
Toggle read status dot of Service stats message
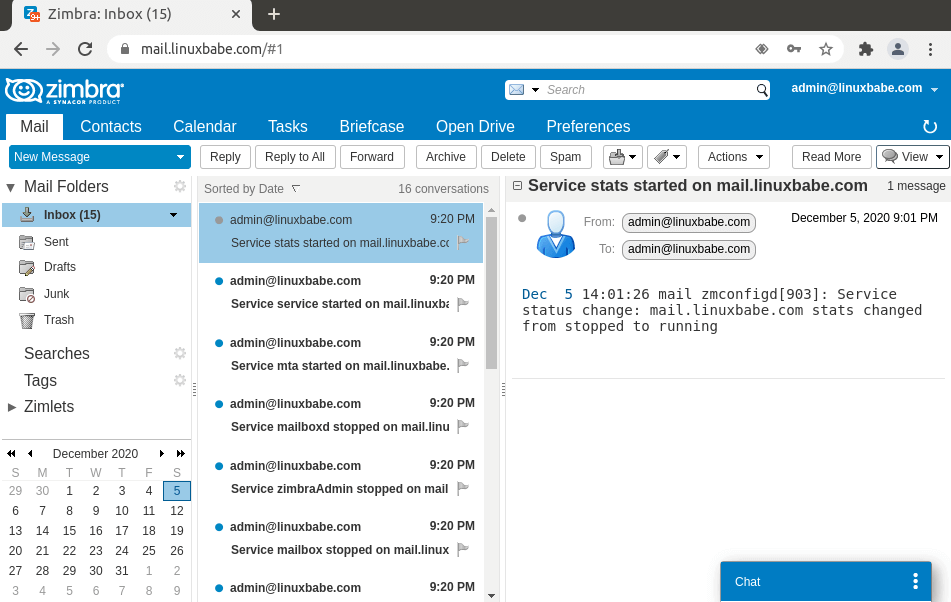pos(219,220)
